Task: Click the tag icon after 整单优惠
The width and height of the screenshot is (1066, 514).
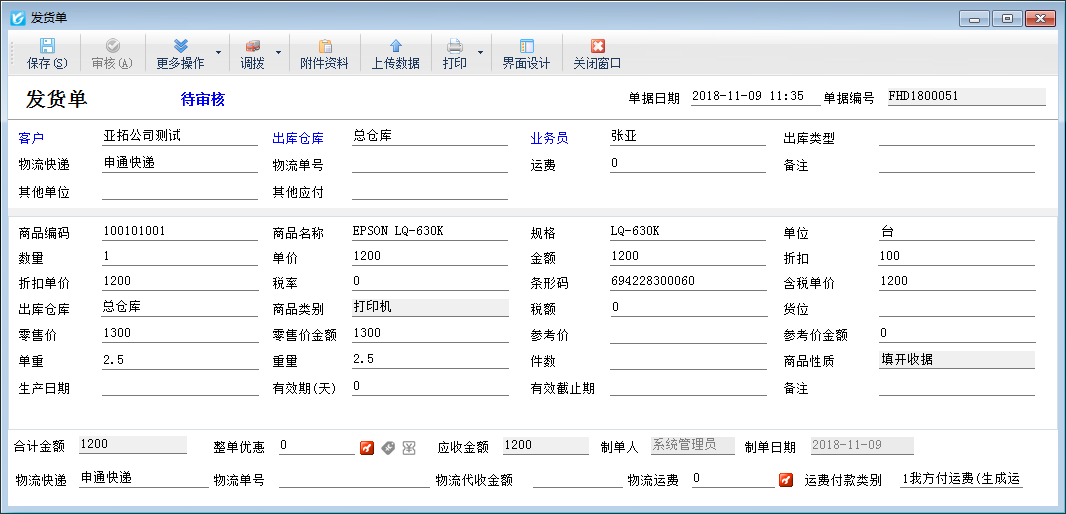Action: point(388,447)
